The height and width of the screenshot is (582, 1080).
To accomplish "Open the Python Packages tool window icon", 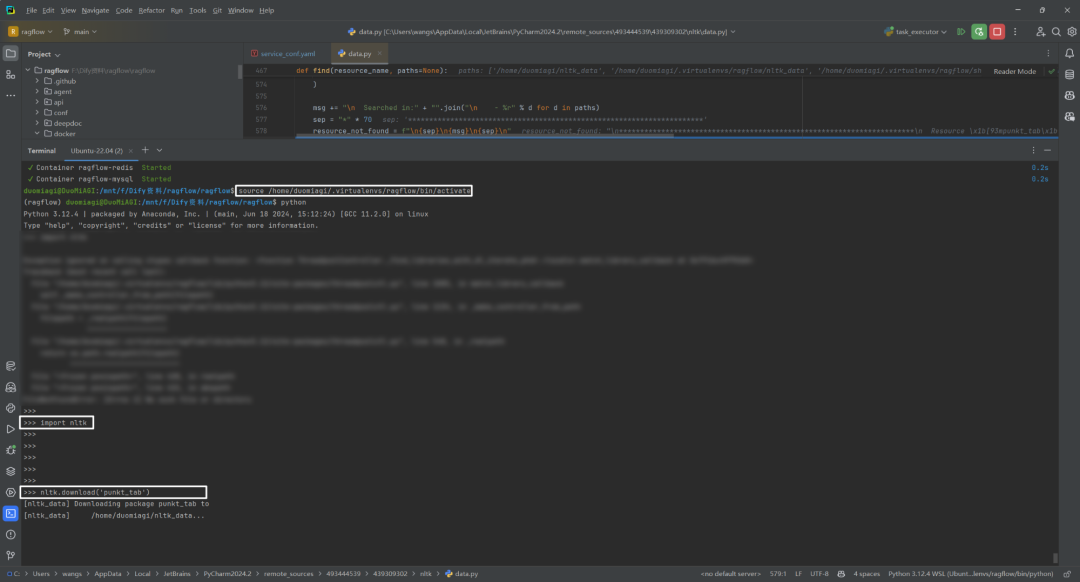I will coord(10,366).
